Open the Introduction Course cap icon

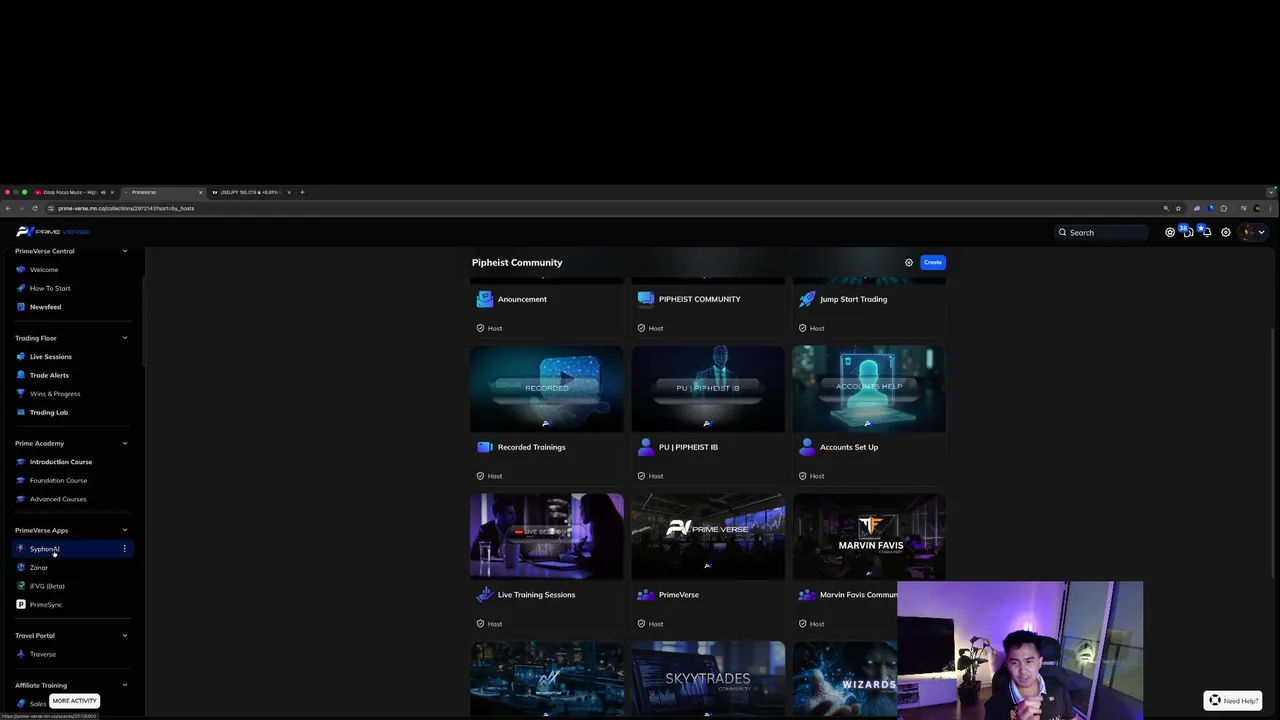point(21,462)
